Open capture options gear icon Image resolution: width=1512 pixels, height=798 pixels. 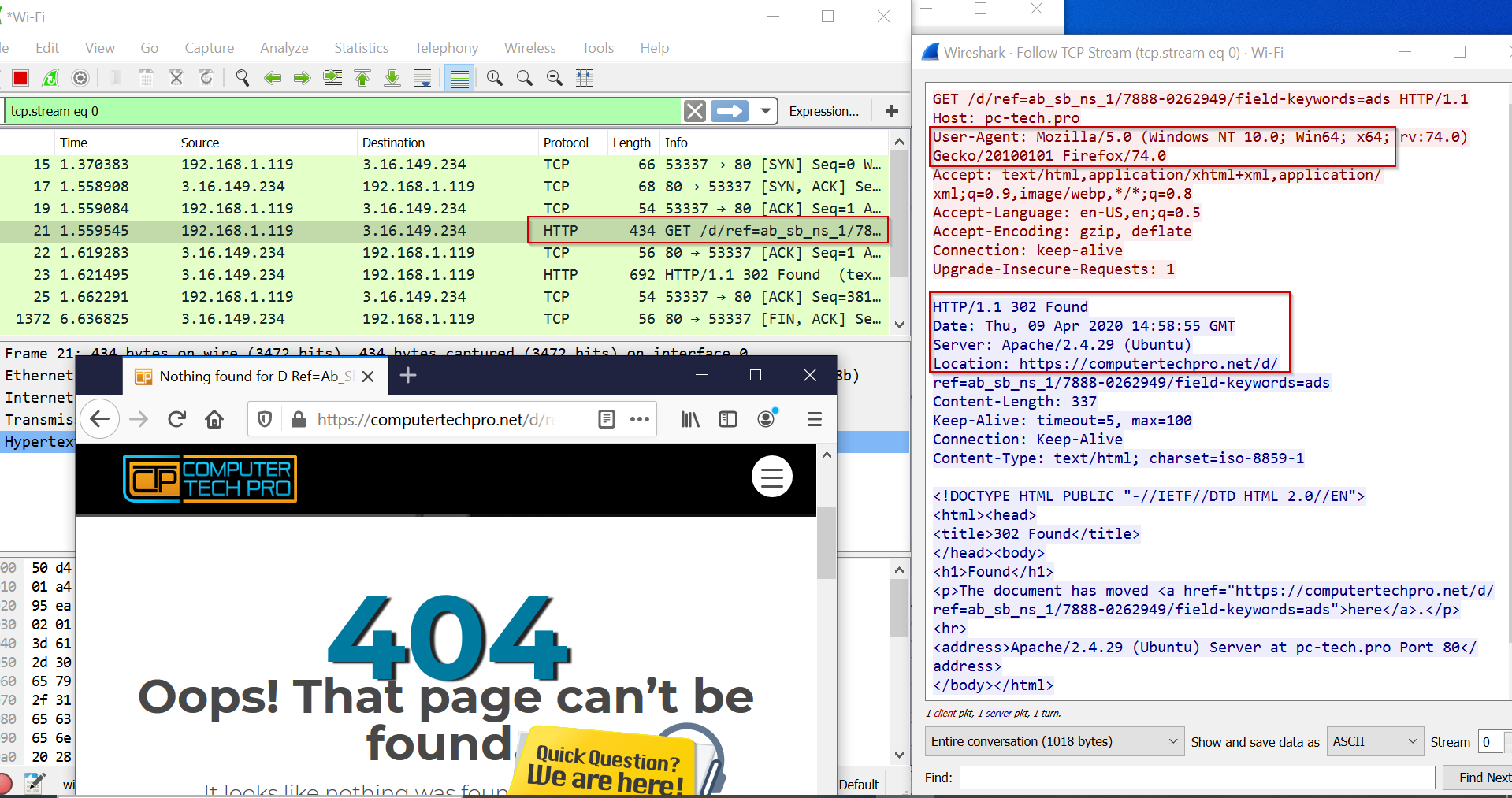coord(80,78)
